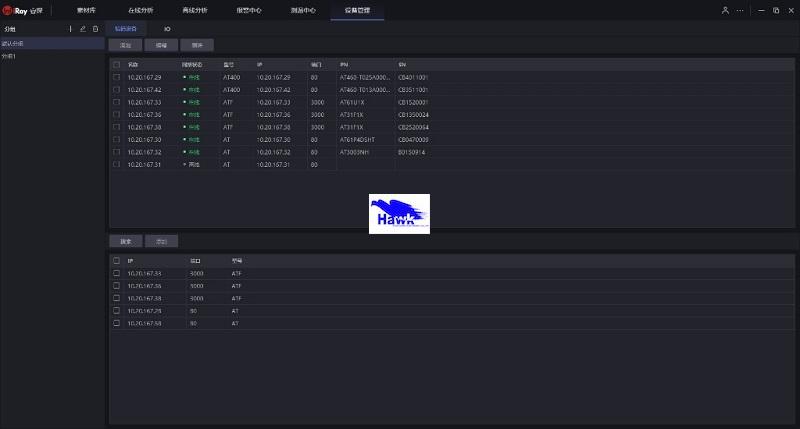800x429 pixels.
Task: Open the more options ellipsis menu
Action: coord(740,10)
